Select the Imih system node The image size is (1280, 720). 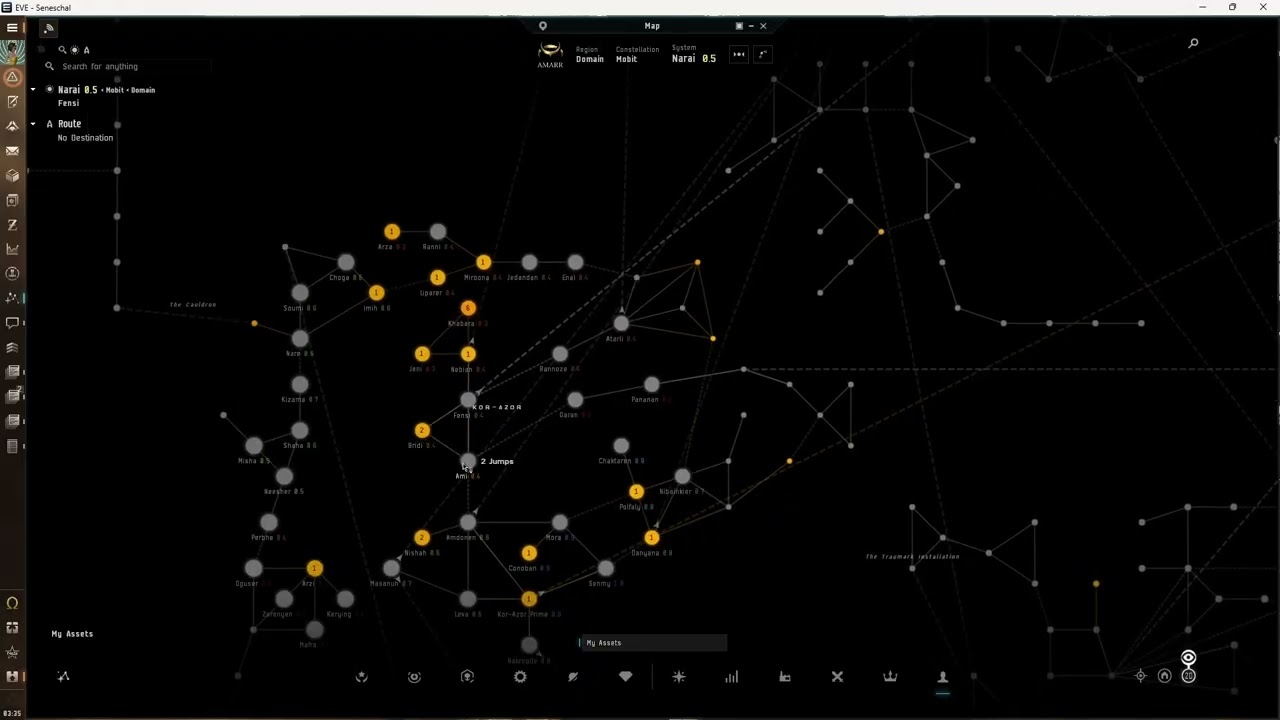pos(376,293)
